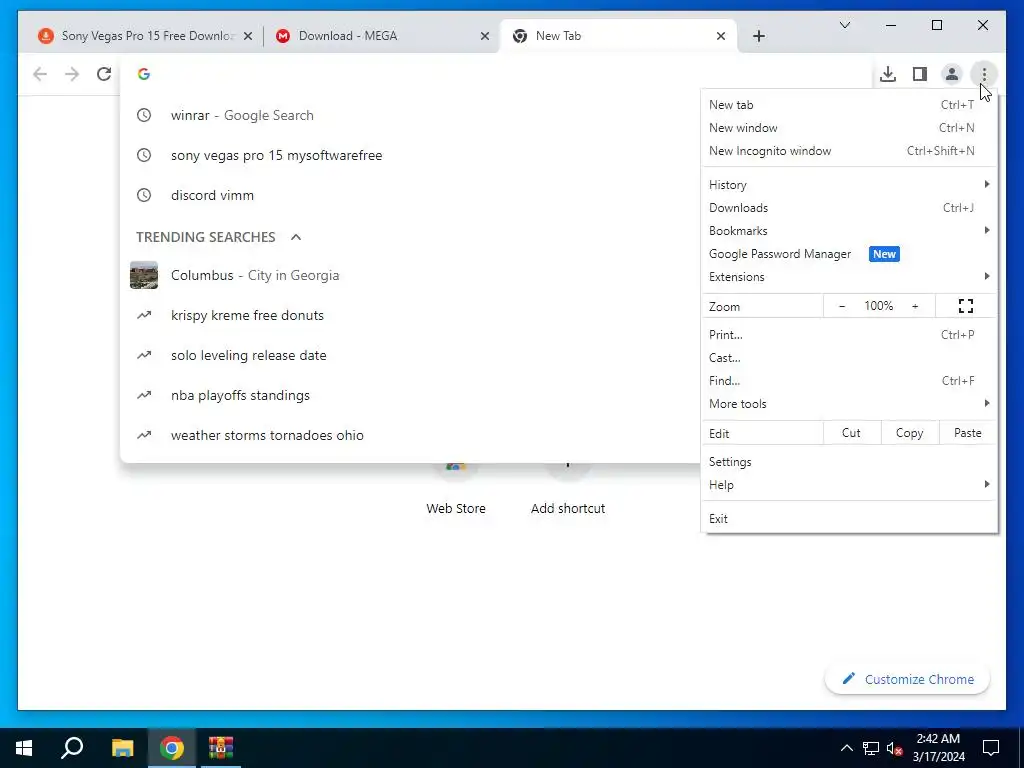
Task: Click the browser back arrow
Action: pyautogui.click(x=40, y=74)
